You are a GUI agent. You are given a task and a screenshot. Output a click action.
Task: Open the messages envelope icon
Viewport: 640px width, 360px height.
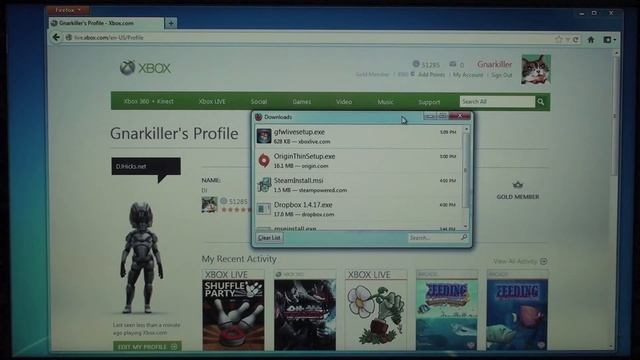pyautogui.click(x=453, y=64)
